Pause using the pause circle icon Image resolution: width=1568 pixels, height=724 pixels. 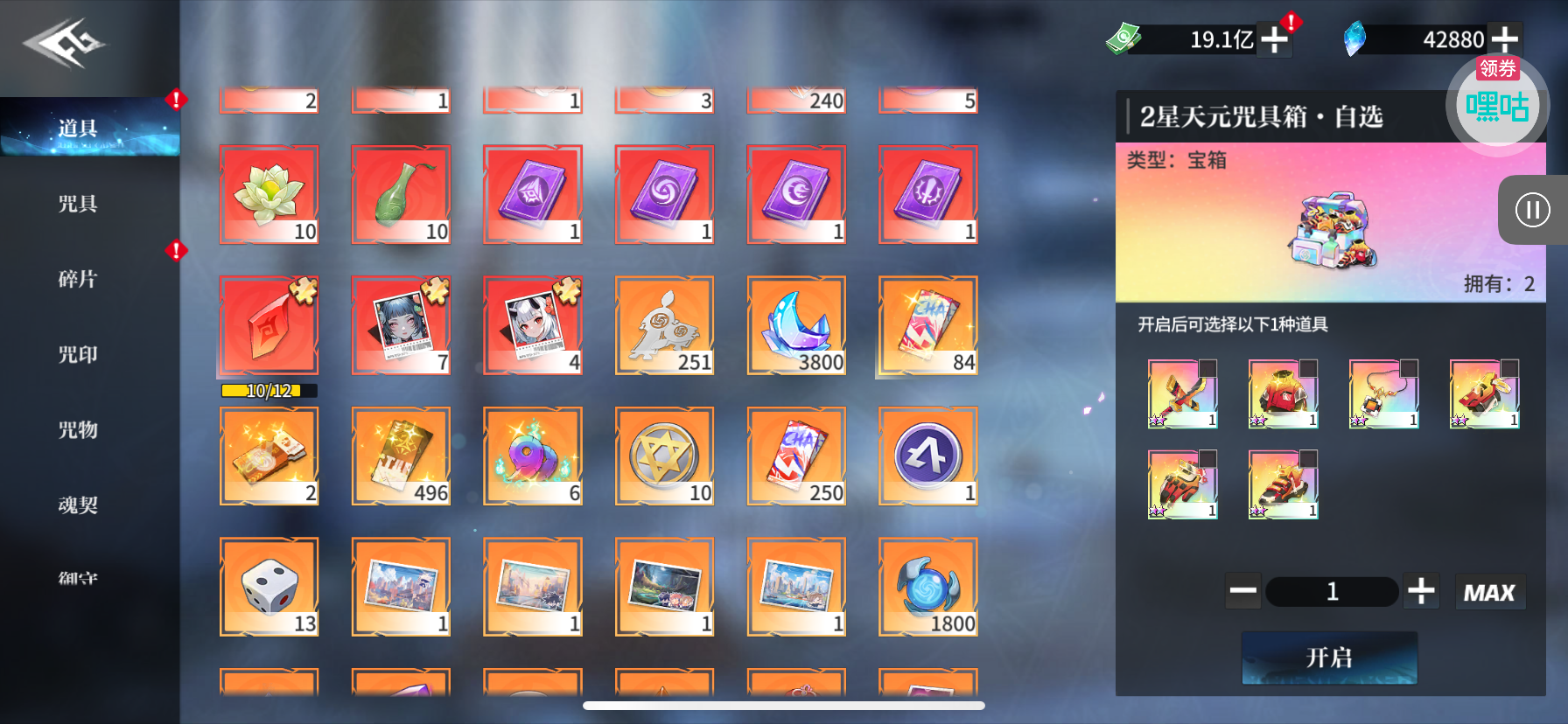1532,210
